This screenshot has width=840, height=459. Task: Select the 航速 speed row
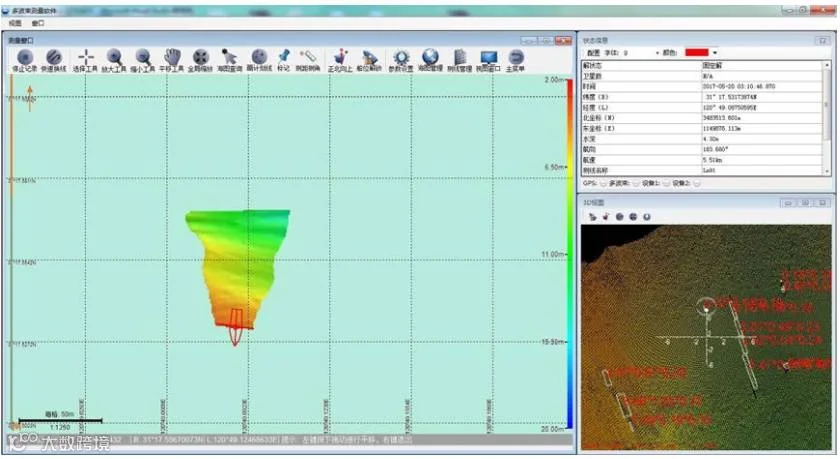[x=702, y=160]
